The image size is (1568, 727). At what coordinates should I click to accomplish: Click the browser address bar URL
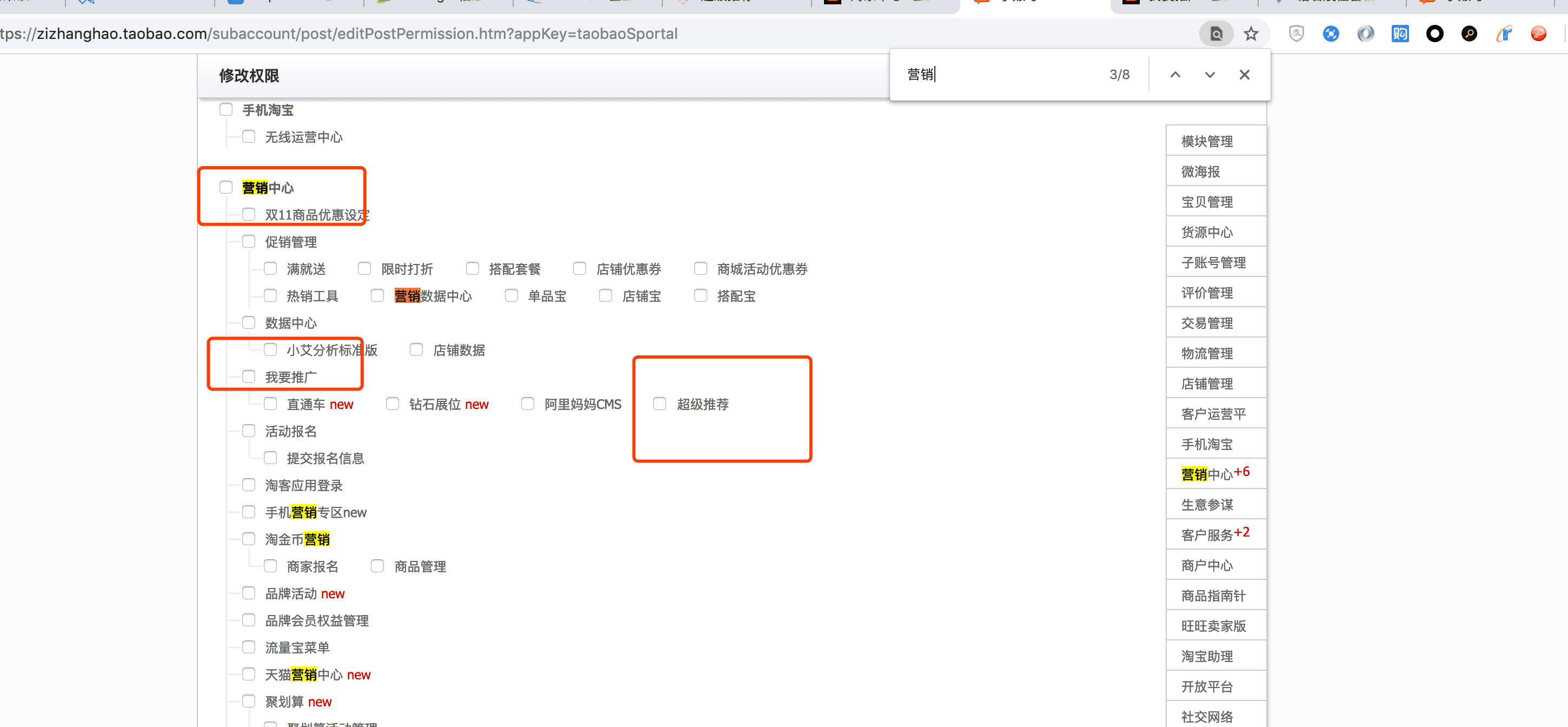[x=339, y=34]
